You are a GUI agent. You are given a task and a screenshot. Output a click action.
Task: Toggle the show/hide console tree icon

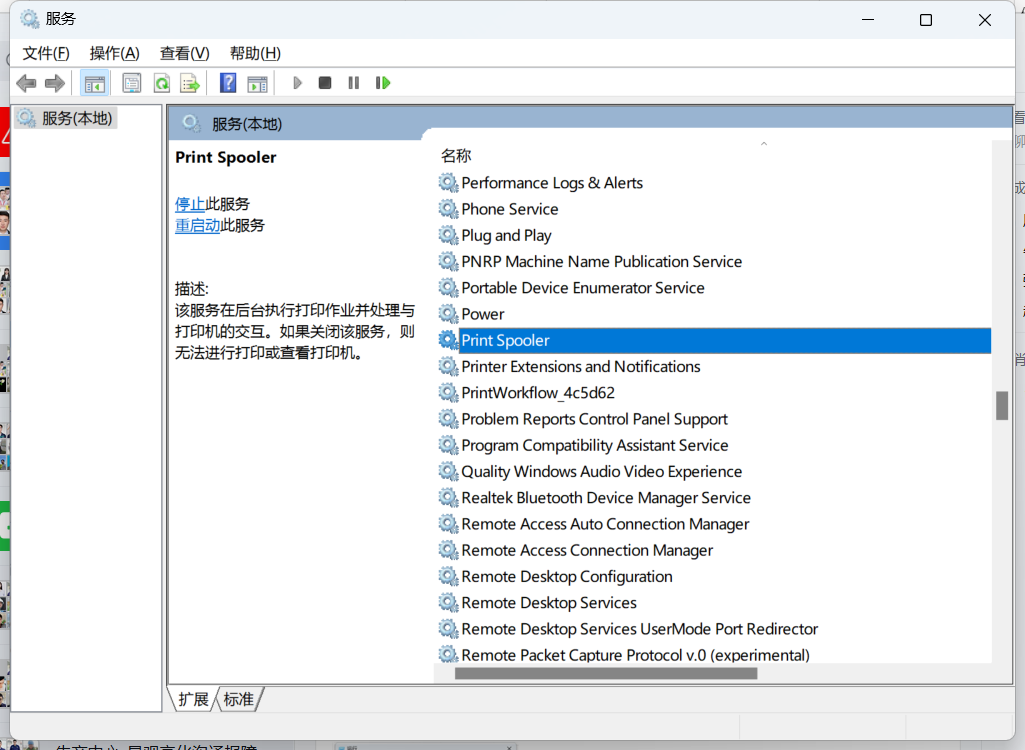coord(94,83)
